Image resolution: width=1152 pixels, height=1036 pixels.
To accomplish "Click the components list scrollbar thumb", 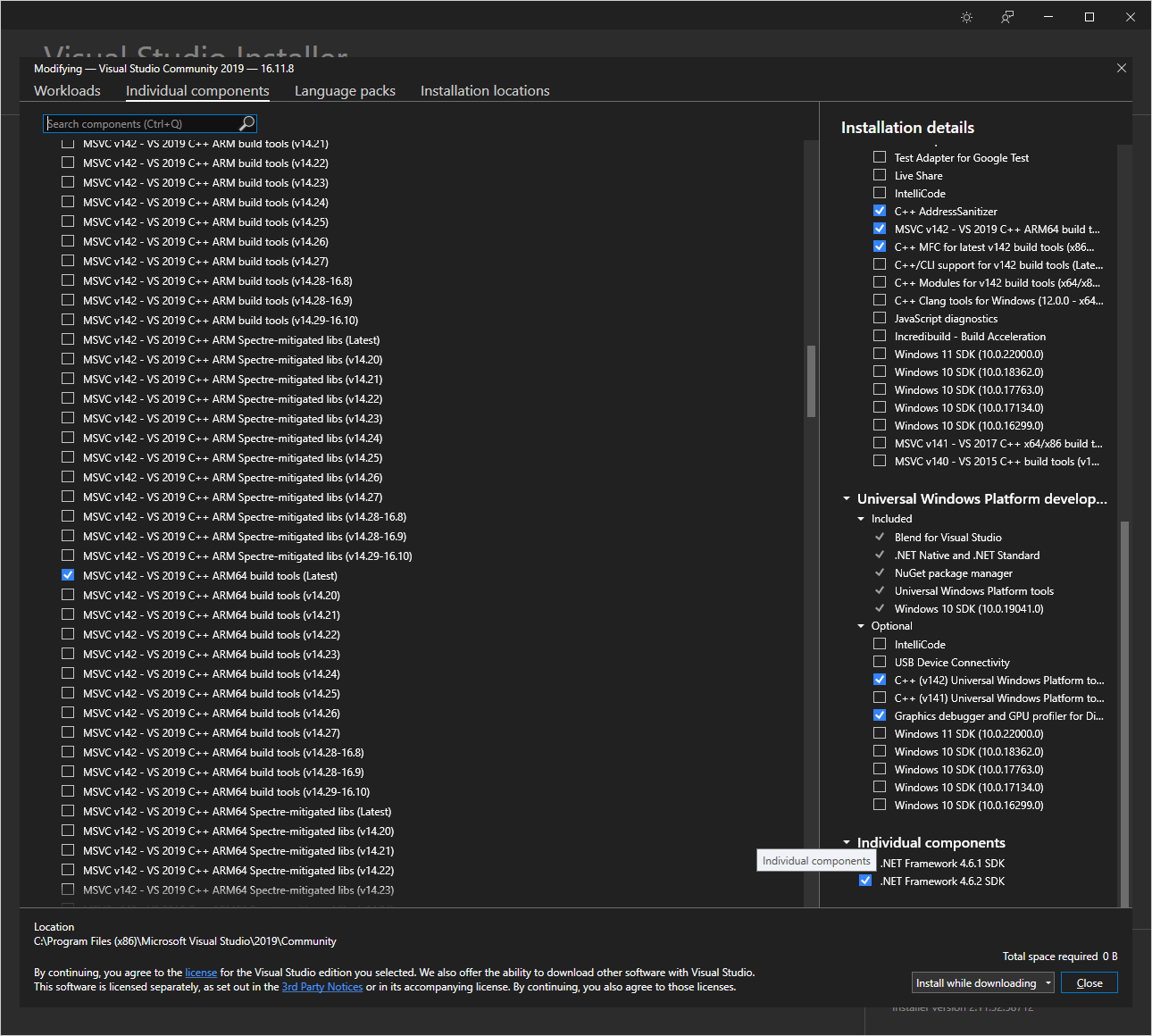I will point(811,381).
